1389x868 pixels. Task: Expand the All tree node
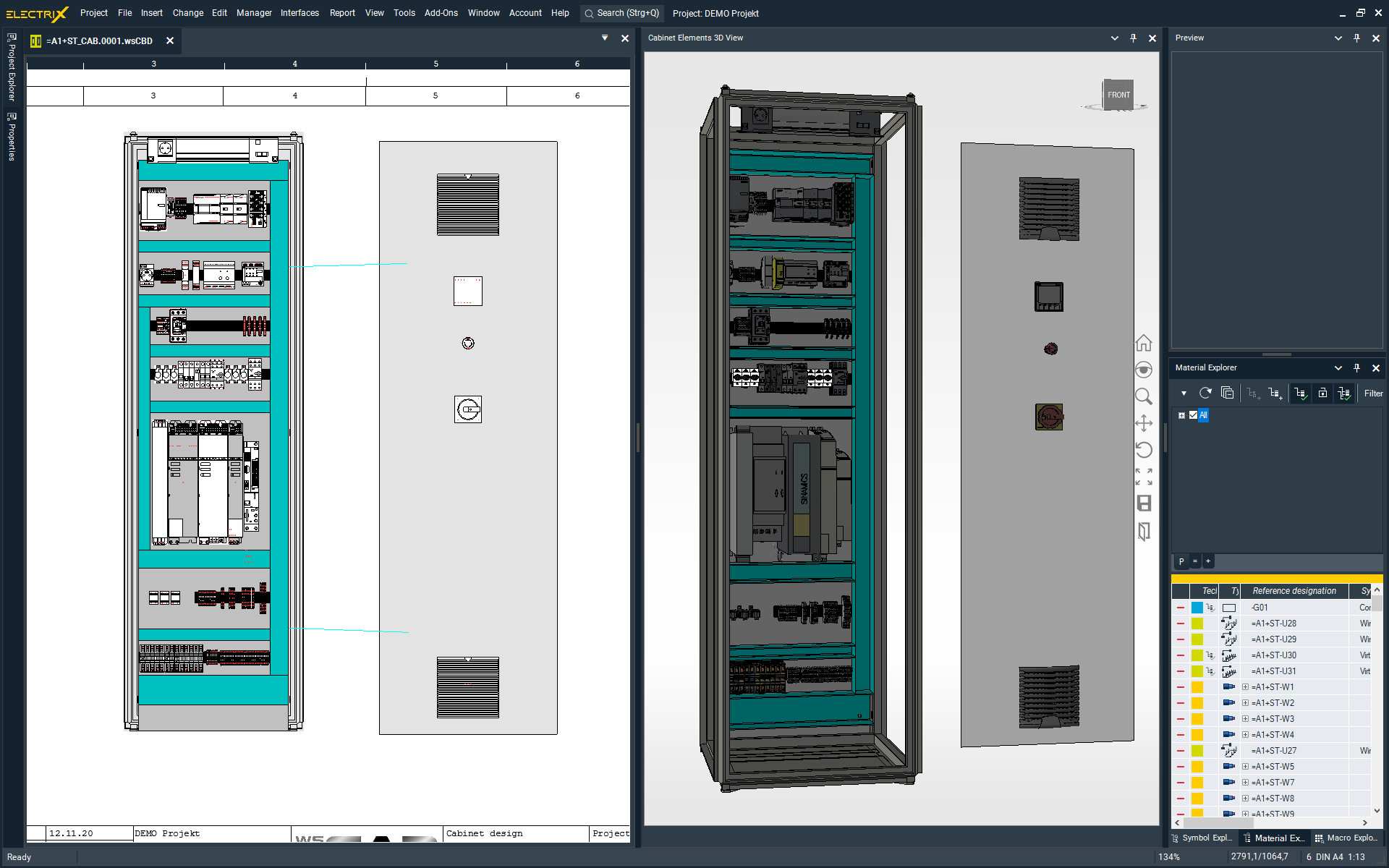[1182, 415]
